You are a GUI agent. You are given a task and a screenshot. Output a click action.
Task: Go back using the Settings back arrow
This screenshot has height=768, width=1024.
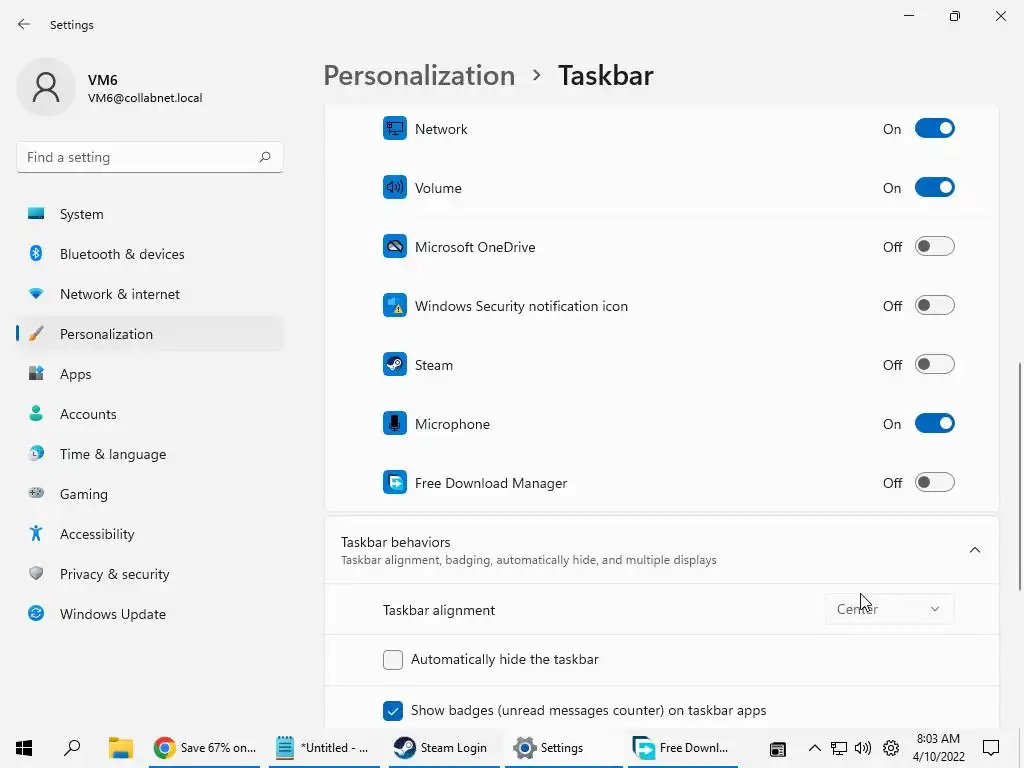click(24, 24)
